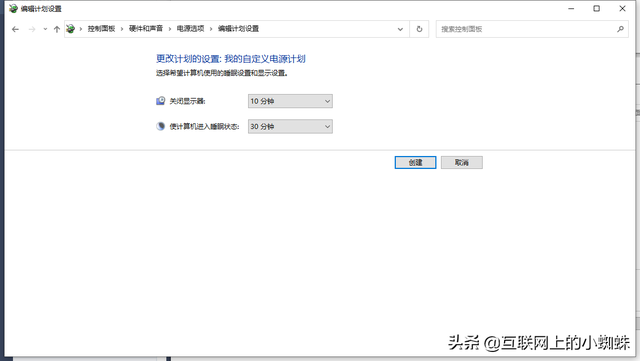Click the title bar power plan icon
The image size is (640, 361).
(13, 8)
